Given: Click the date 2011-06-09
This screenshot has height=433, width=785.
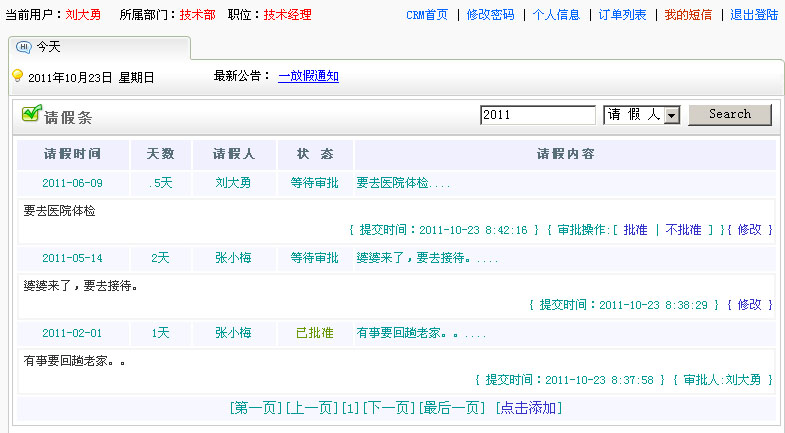Looking at the screenshot, I should [x=73, y=183].
